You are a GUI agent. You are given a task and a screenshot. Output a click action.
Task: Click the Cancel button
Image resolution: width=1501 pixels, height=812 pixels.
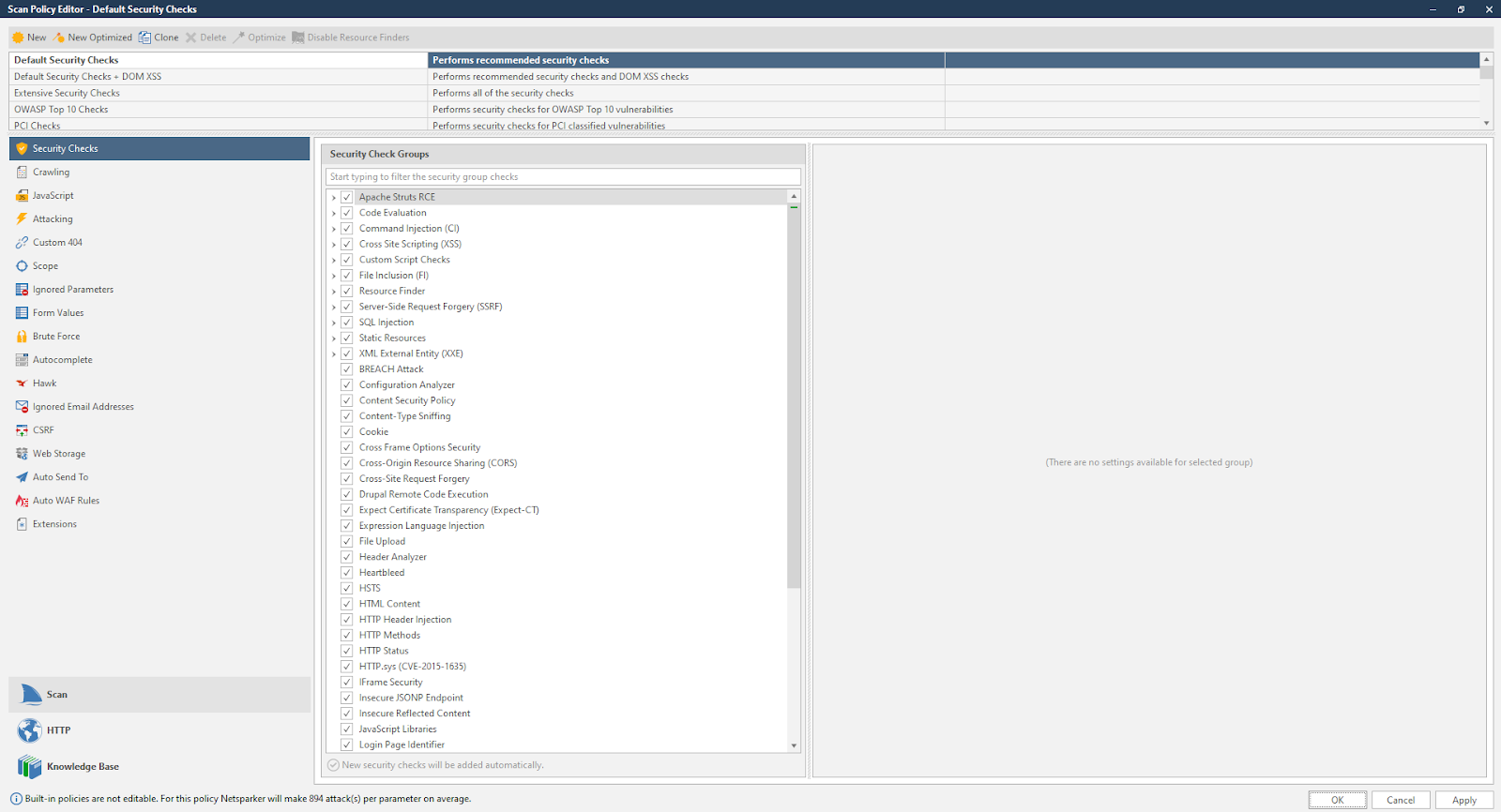point(1401,800)
